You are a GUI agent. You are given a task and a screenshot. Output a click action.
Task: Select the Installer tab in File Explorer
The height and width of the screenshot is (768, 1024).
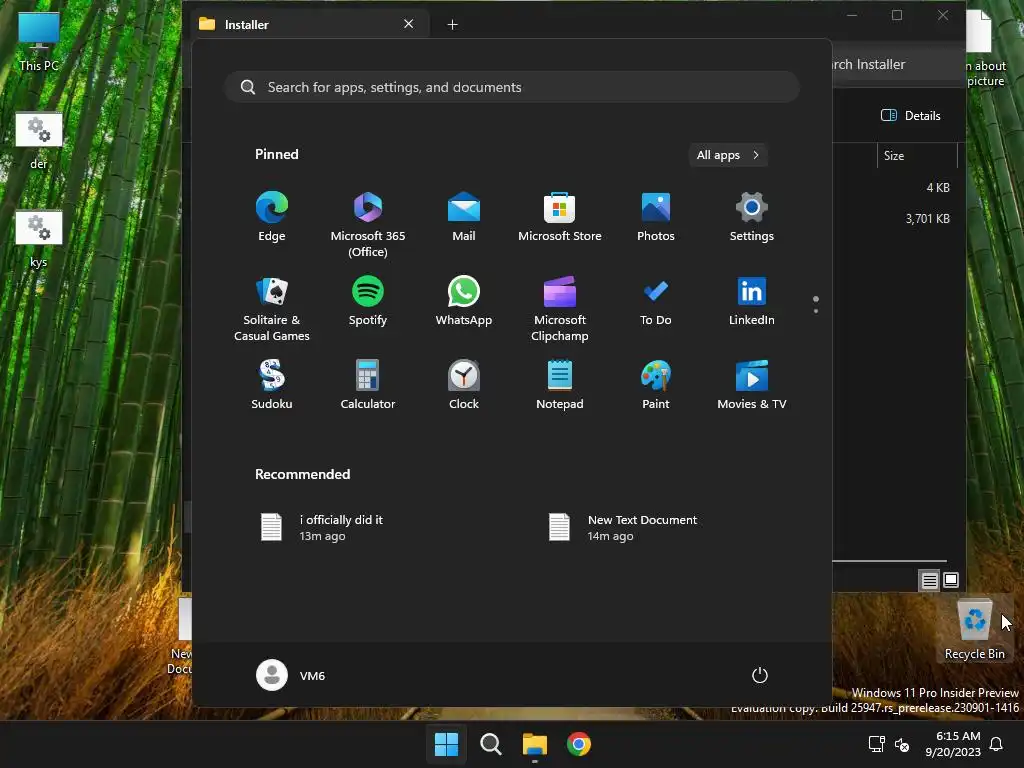tap(307, 24)
